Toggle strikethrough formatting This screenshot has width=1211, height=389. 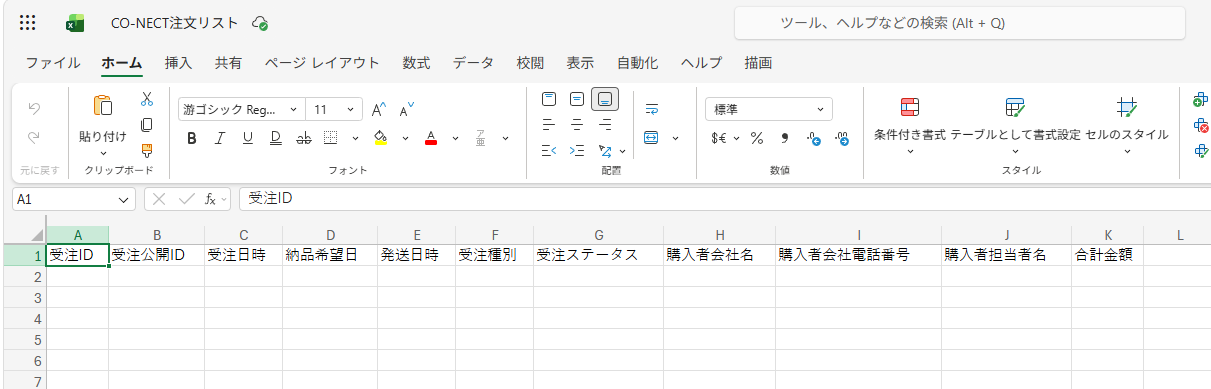tap(303, 138)
